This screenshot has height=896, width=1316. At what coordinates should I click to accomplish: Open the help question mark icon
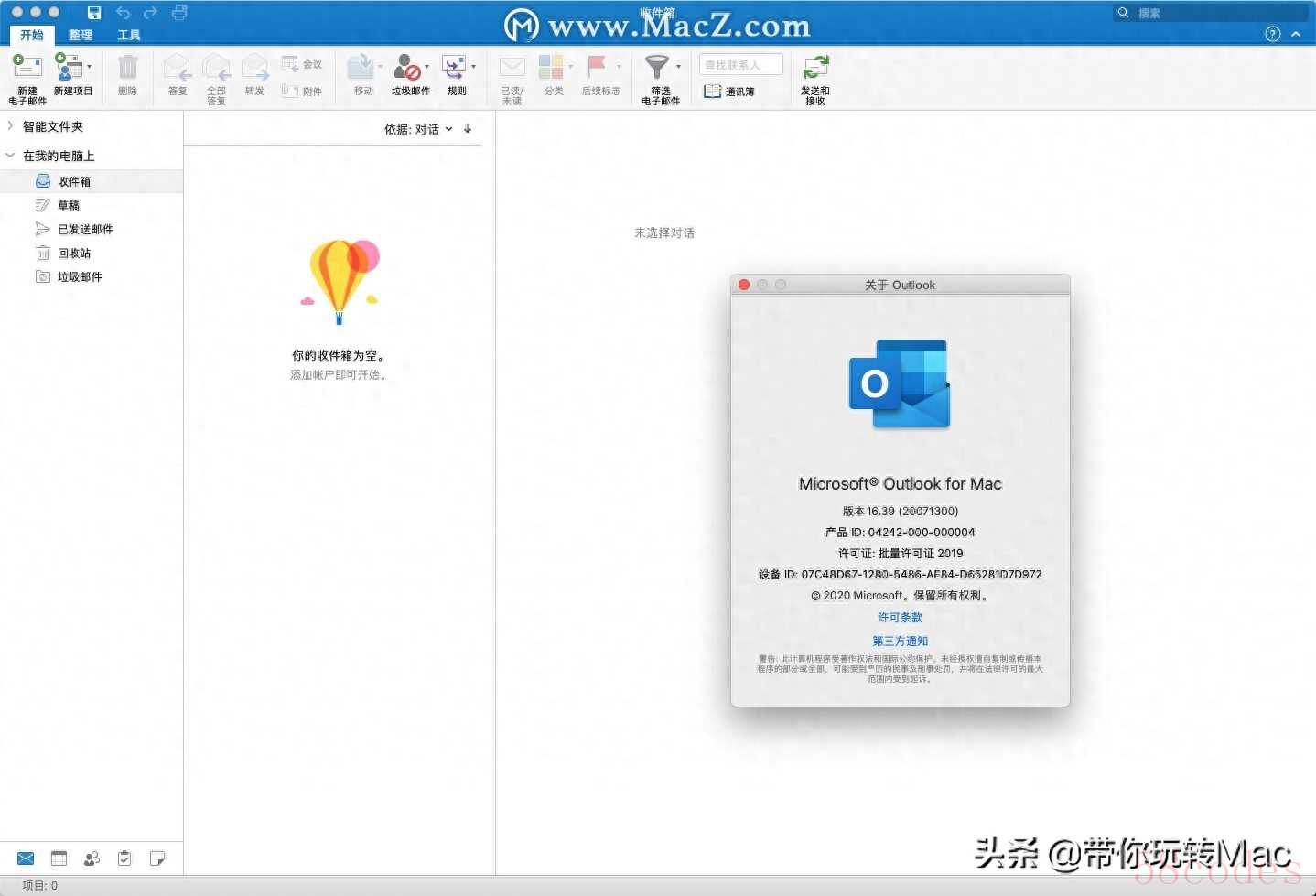pyautogui.click(x=1272, y=34)
